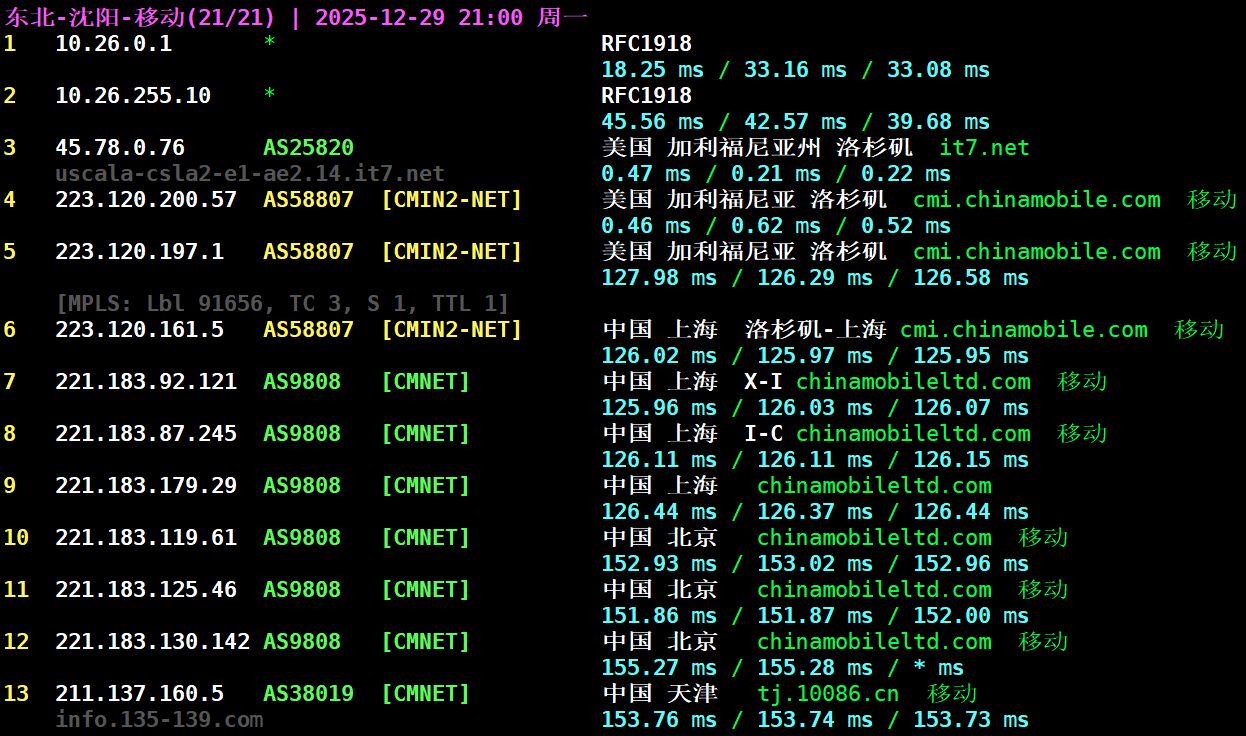The width and height of the screenshot is (1246, 736).
Task: Select hop 1 IP address 10.26.0.1
Action: click(x=113, y=44)
